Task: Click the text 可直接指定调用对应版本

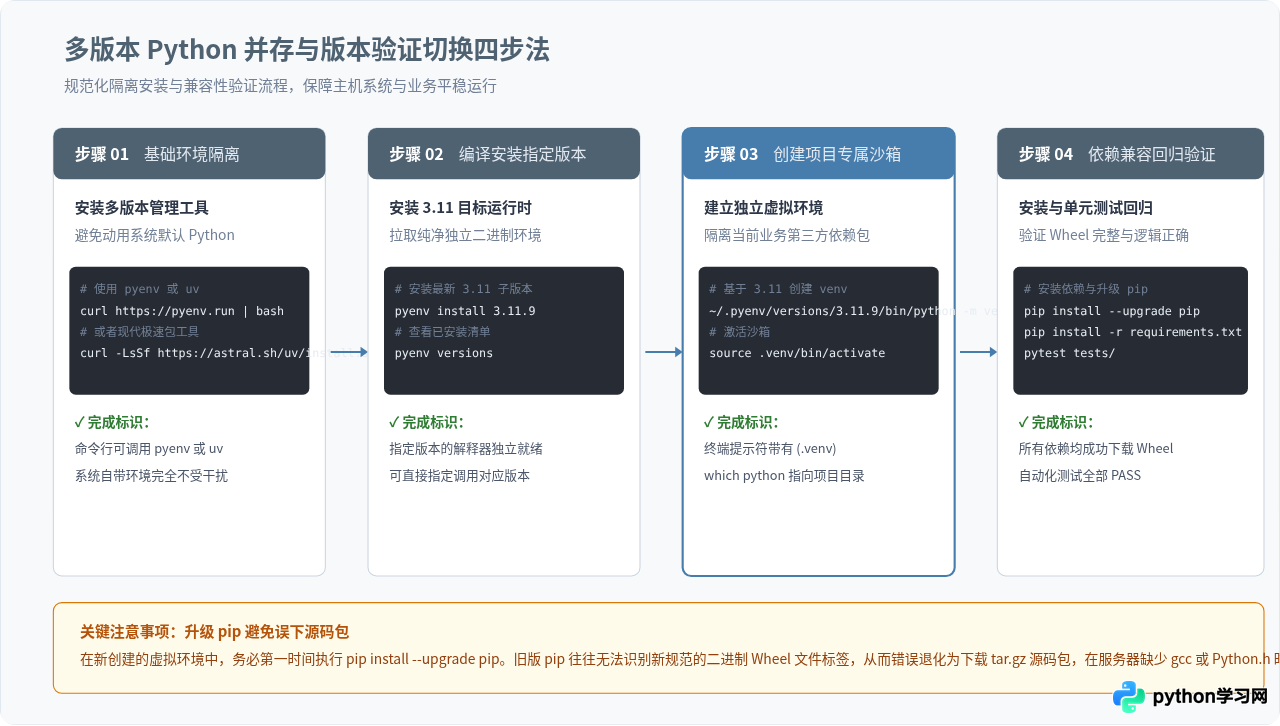Action: click(460, 476)
